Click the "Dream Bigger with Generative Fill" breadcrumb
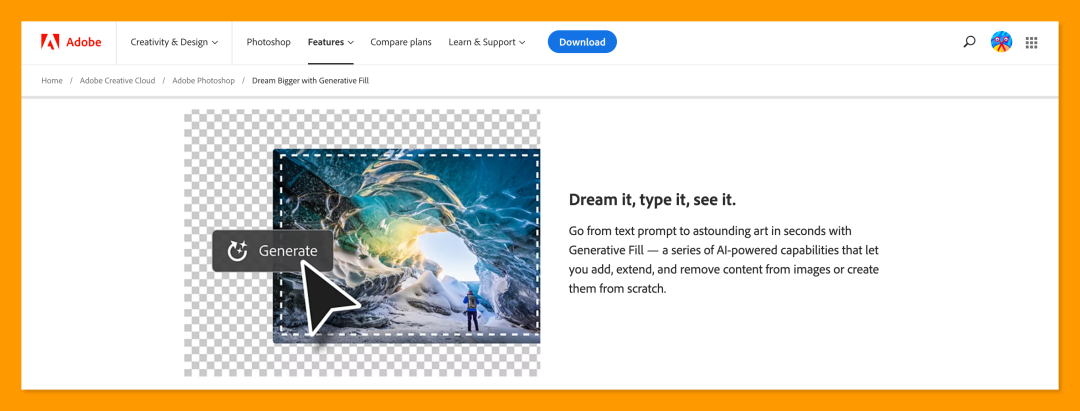 tap(311, 81)
